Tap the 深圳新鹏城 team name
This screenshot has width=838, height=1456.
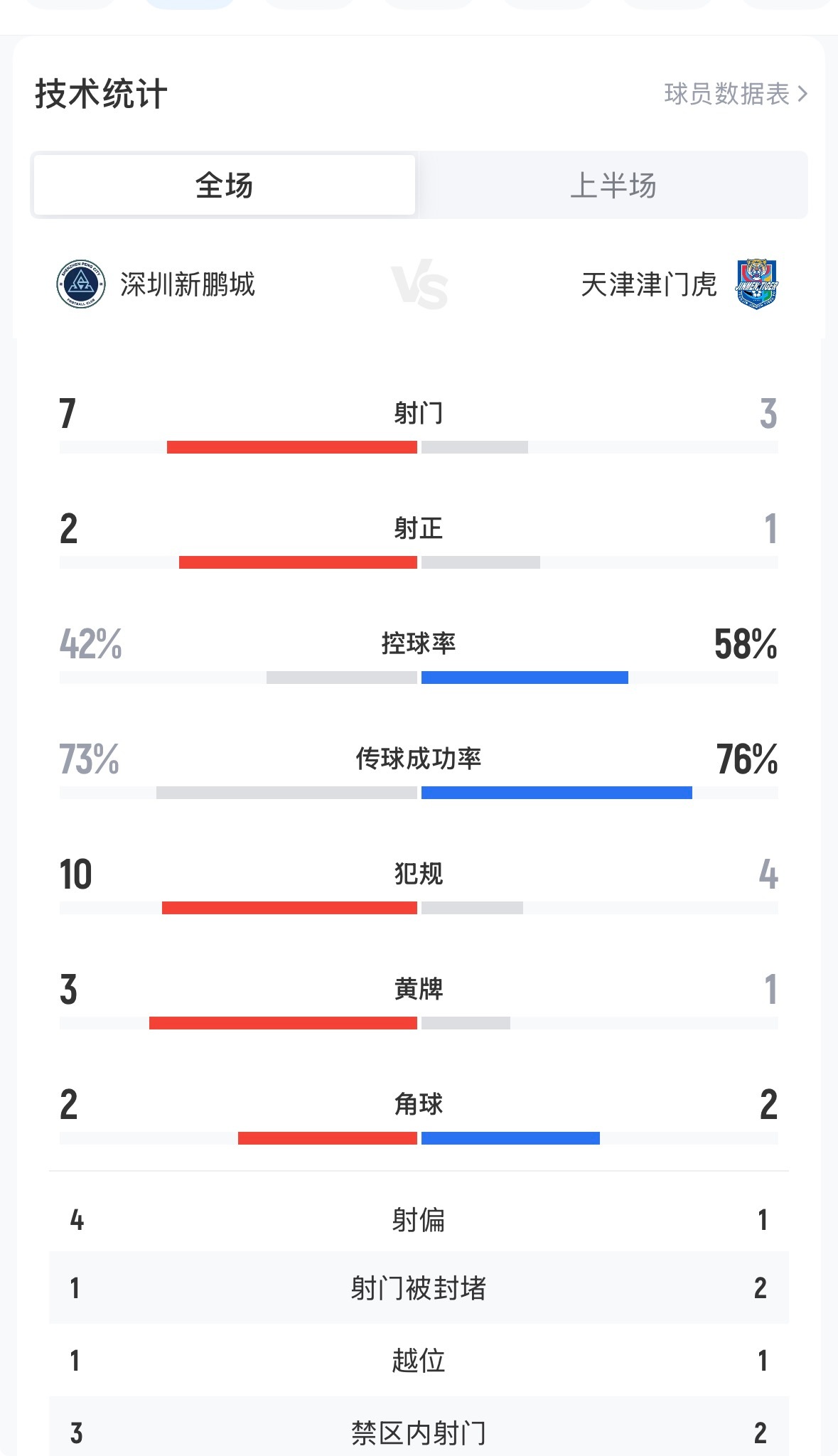(x=188, y=284)
